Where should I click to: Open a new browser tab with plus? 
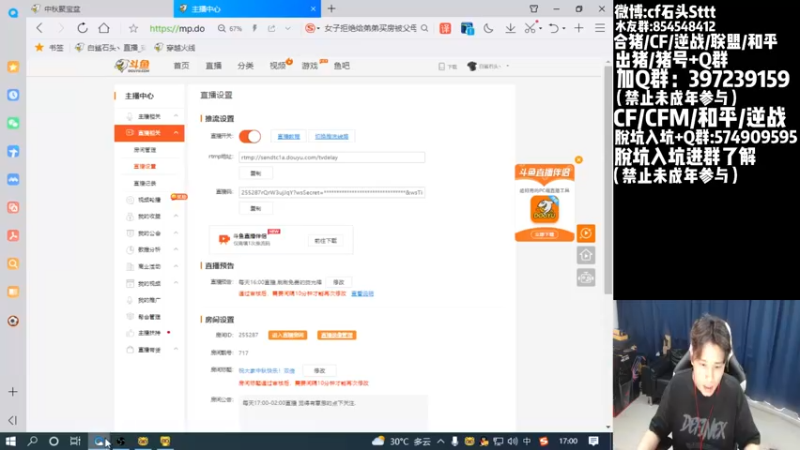tap(332, 9)
